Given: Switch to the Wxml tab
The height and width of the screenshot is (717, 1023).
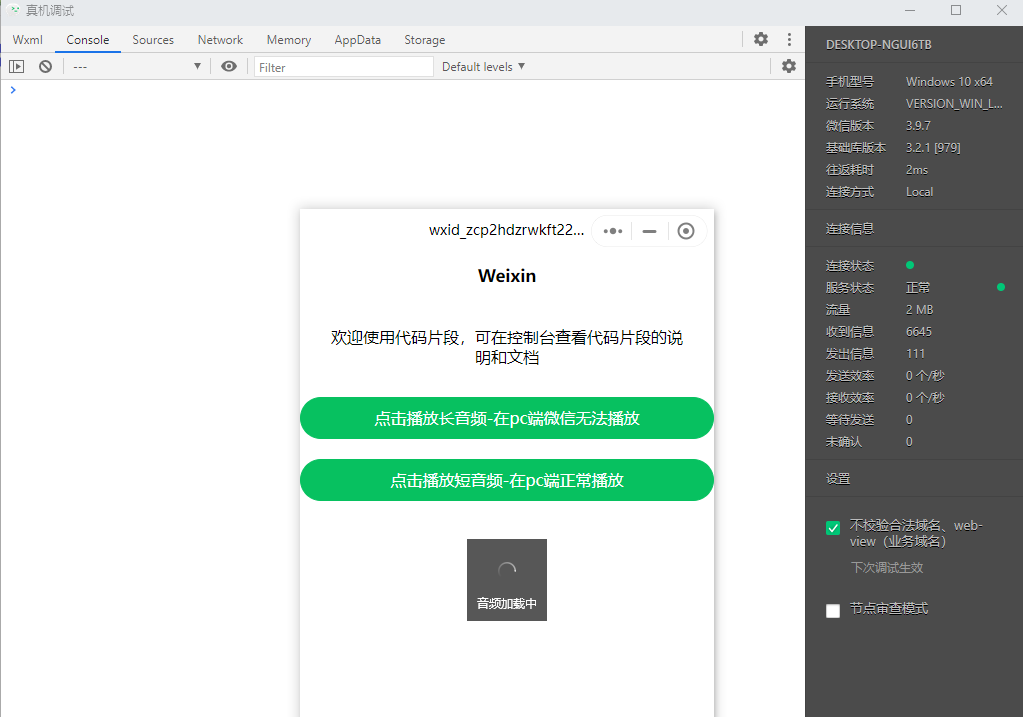Looking at the screenshot, I should pos(27,40).
